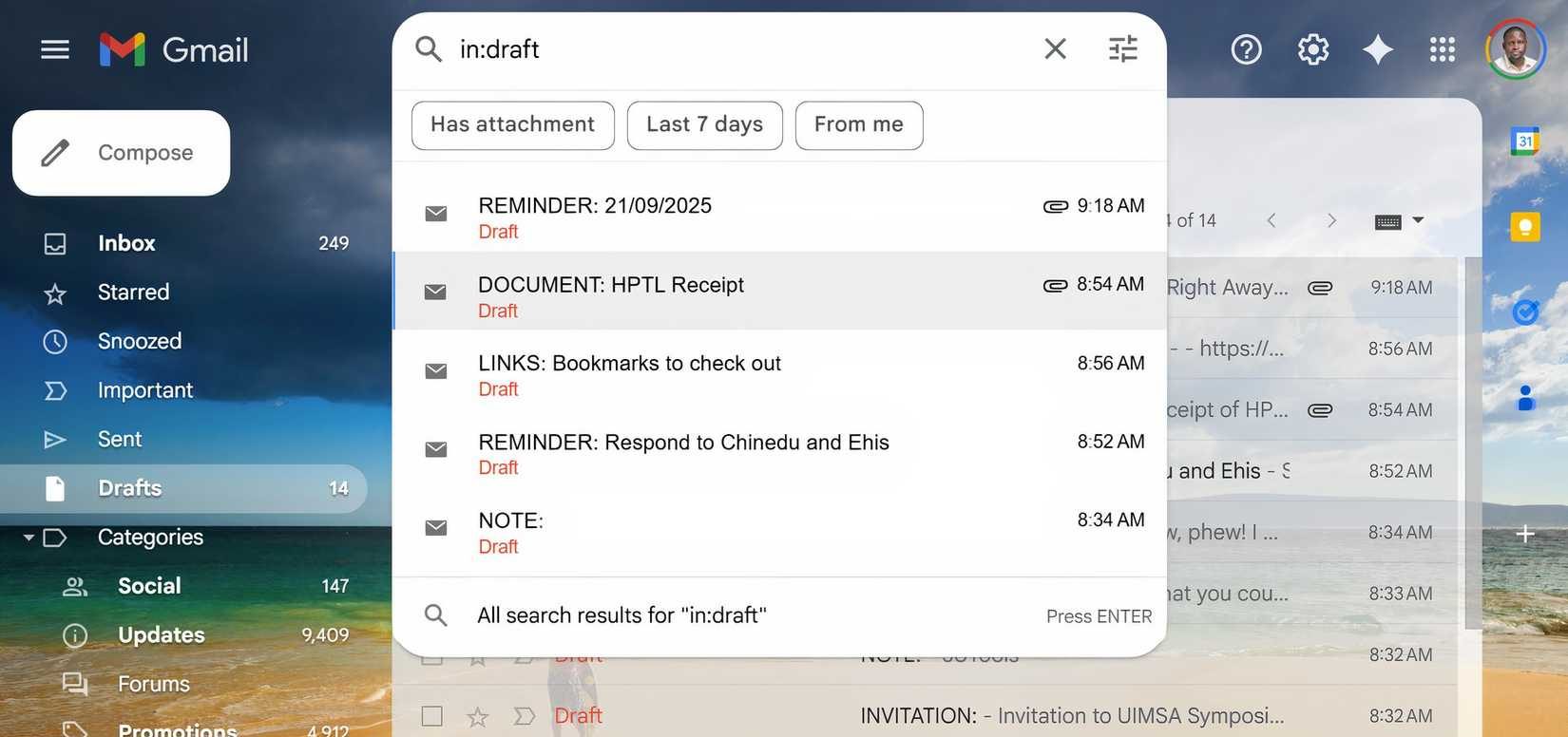Open Google Tasks side panel icon
Viewport: 1568px width, 737px height.
[x=1525, y=312]
